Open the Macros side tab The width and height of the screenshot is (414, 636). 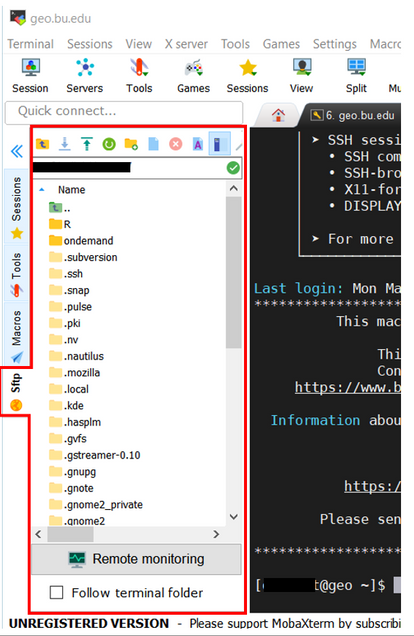coord(16,335)
